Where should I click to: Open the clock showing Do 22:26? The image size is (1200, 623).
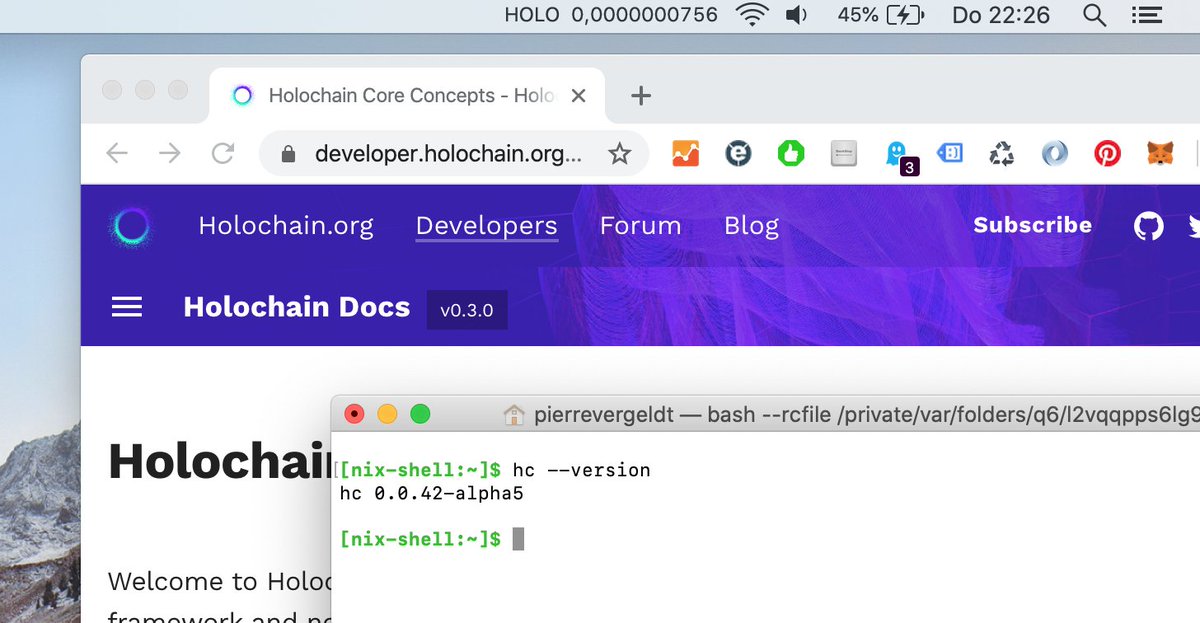(1001, 15)
